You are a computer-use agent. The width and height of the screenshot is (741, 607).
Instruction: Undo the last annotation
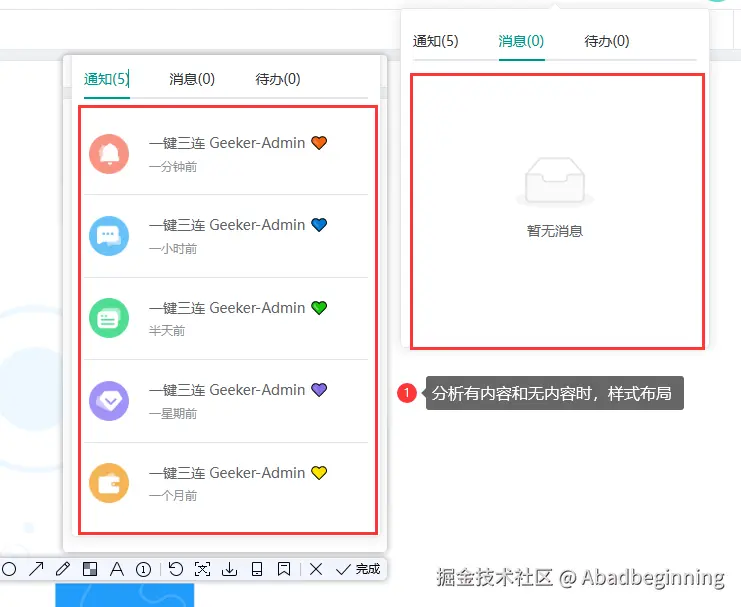click(176, 569)
